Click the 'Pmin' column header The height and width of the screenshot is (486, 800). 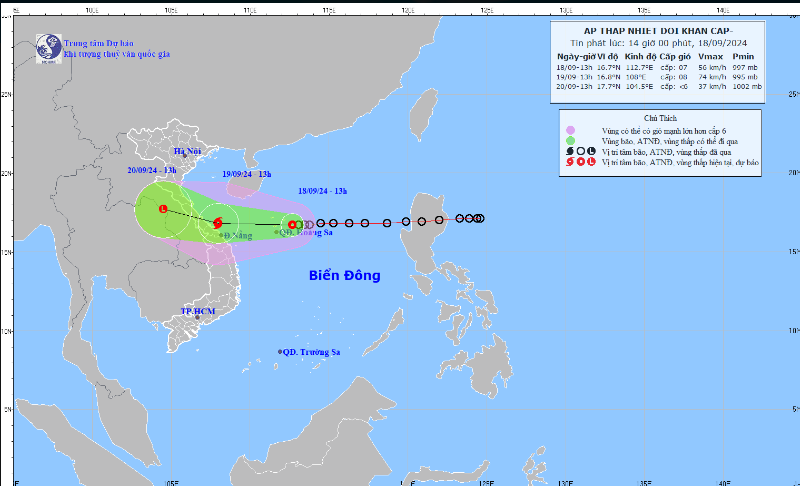point(743,57)
